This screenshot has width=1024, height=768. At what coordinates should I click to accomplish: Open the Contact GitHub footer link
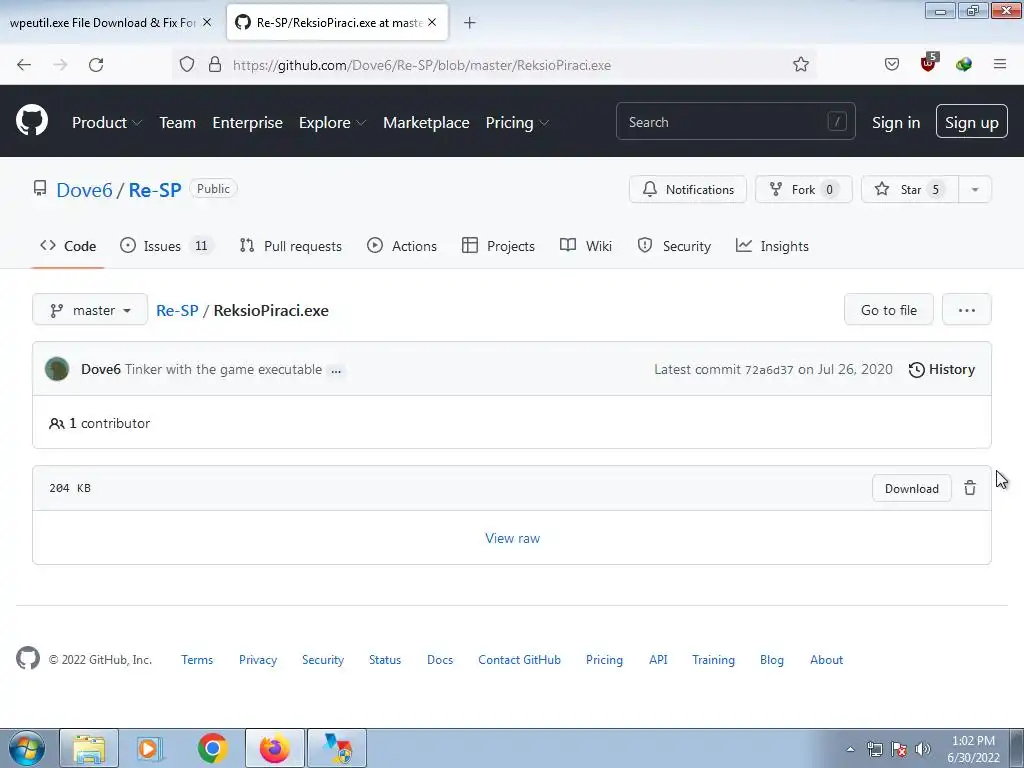click(519, 660)
